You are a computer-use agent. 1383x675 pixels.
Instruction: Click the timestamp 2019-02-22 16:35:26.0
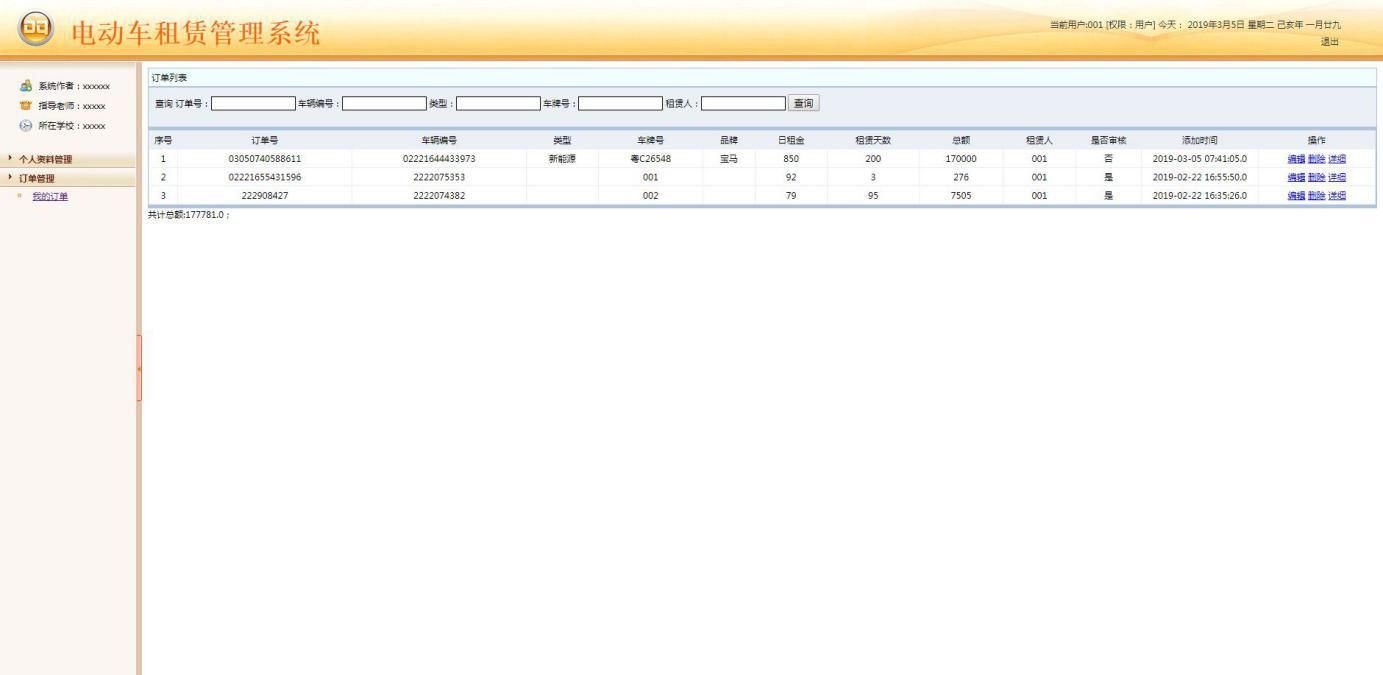coord(1199,196)
